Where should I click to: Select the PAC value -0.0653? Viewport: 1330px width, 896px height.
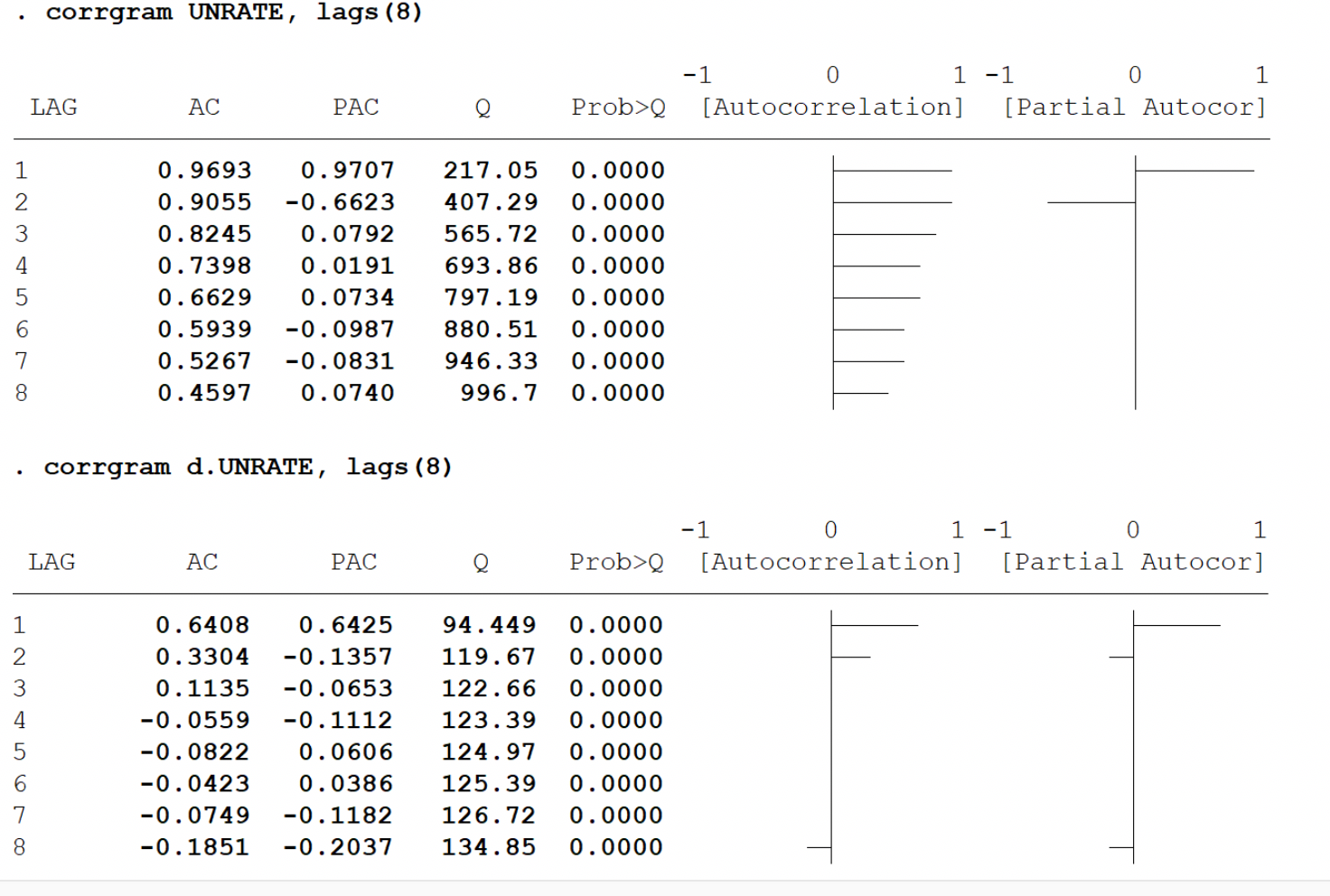click(x=338, y=688)
